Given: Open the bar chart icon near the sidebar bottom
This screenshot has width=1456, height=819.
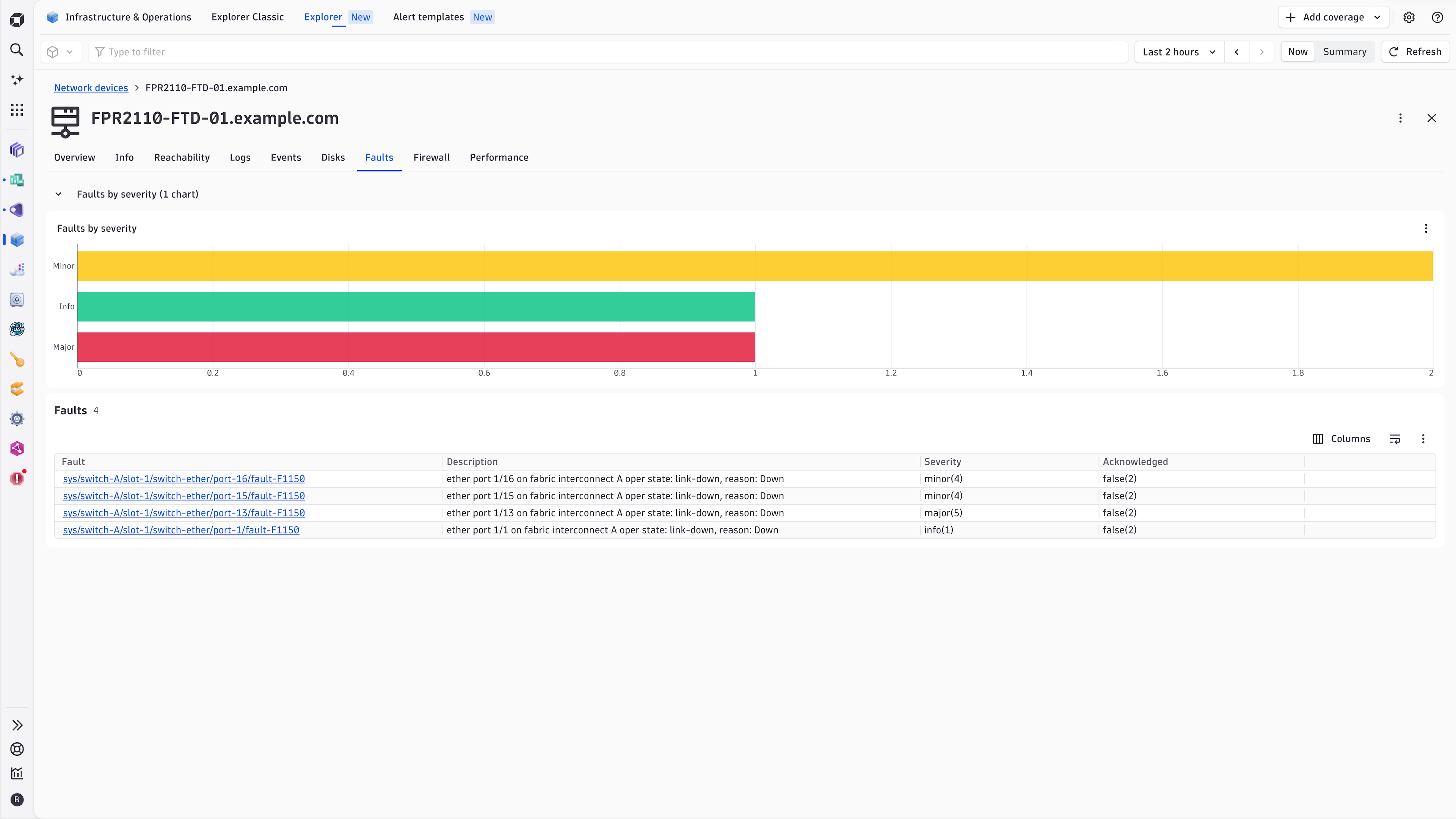Looking at the screenshot, I should point(17,773).
